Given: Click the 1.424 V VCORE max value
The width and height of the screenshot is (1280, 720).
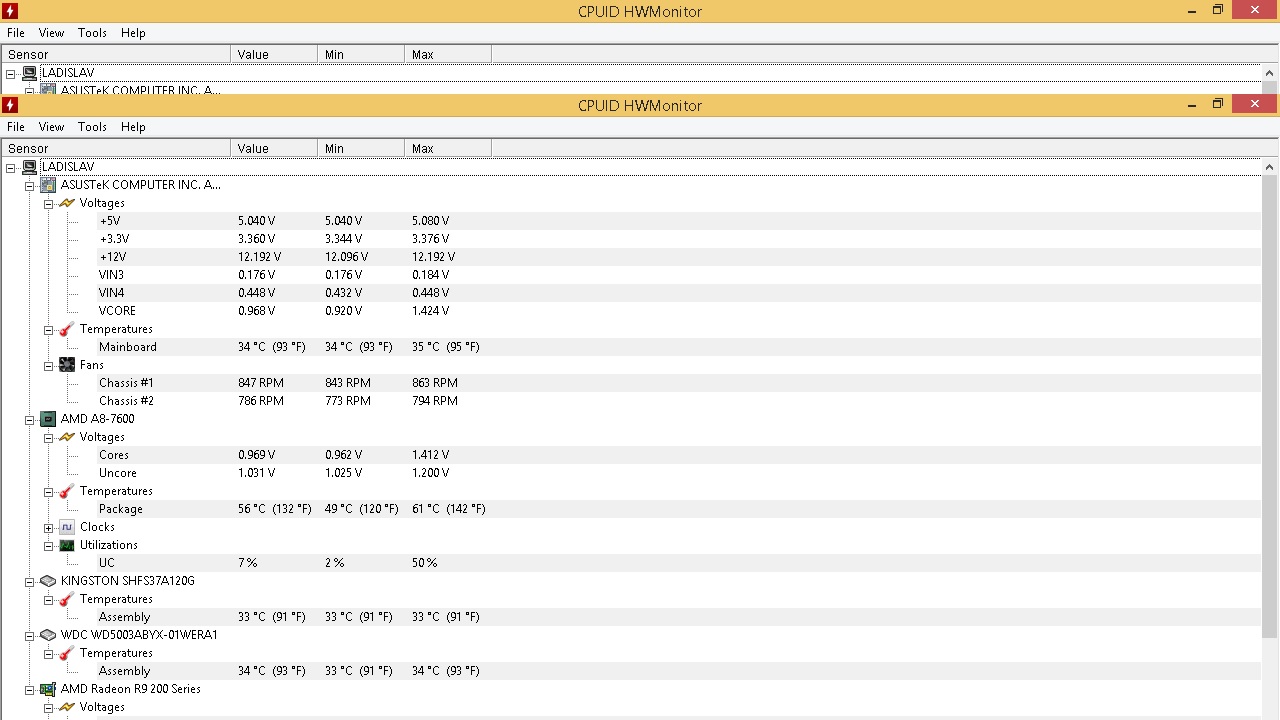Looking at the screenshot, I should (431, 311).
